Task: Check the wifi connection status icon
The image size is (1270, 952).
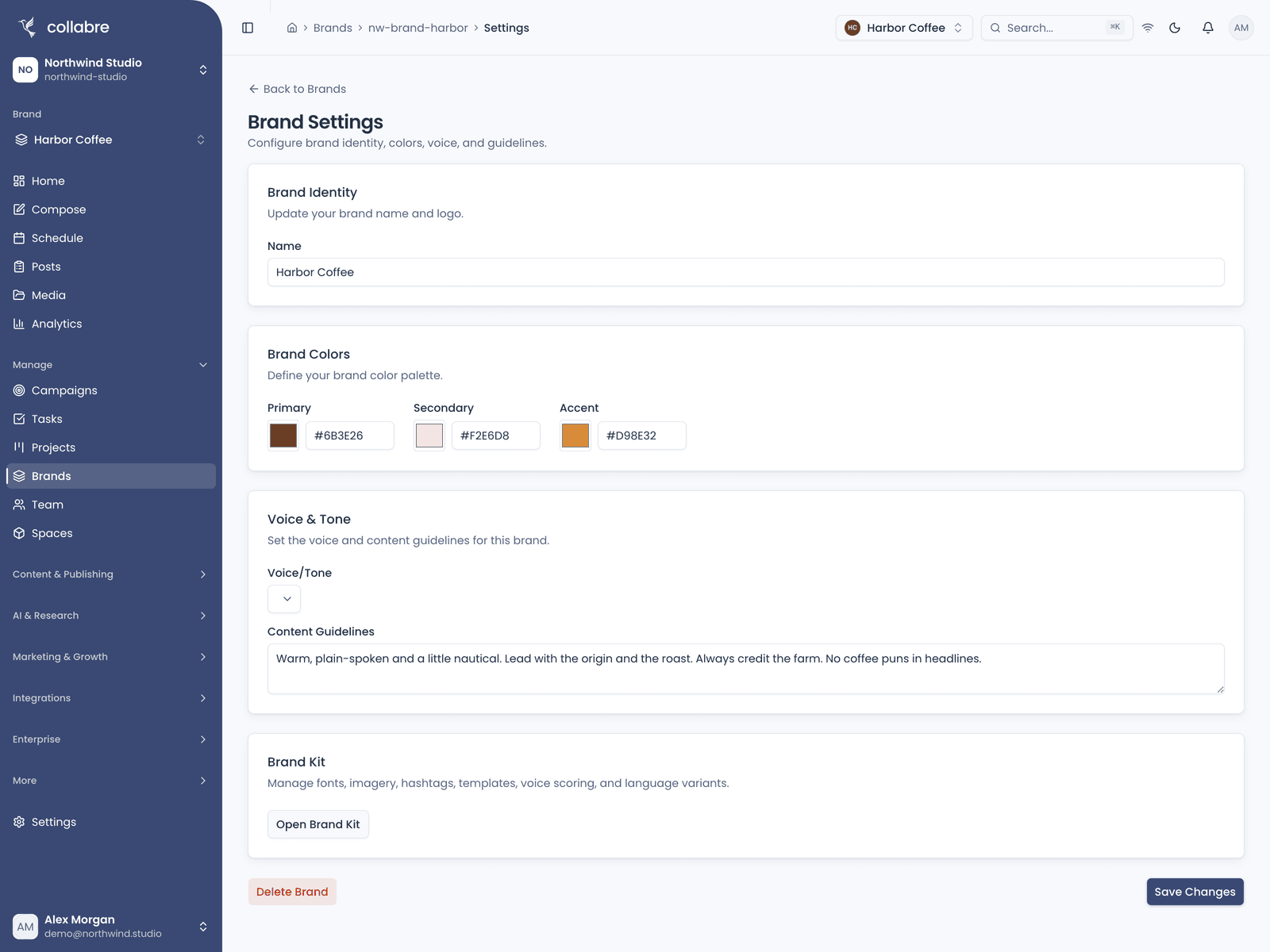Action: point(1148,28)
